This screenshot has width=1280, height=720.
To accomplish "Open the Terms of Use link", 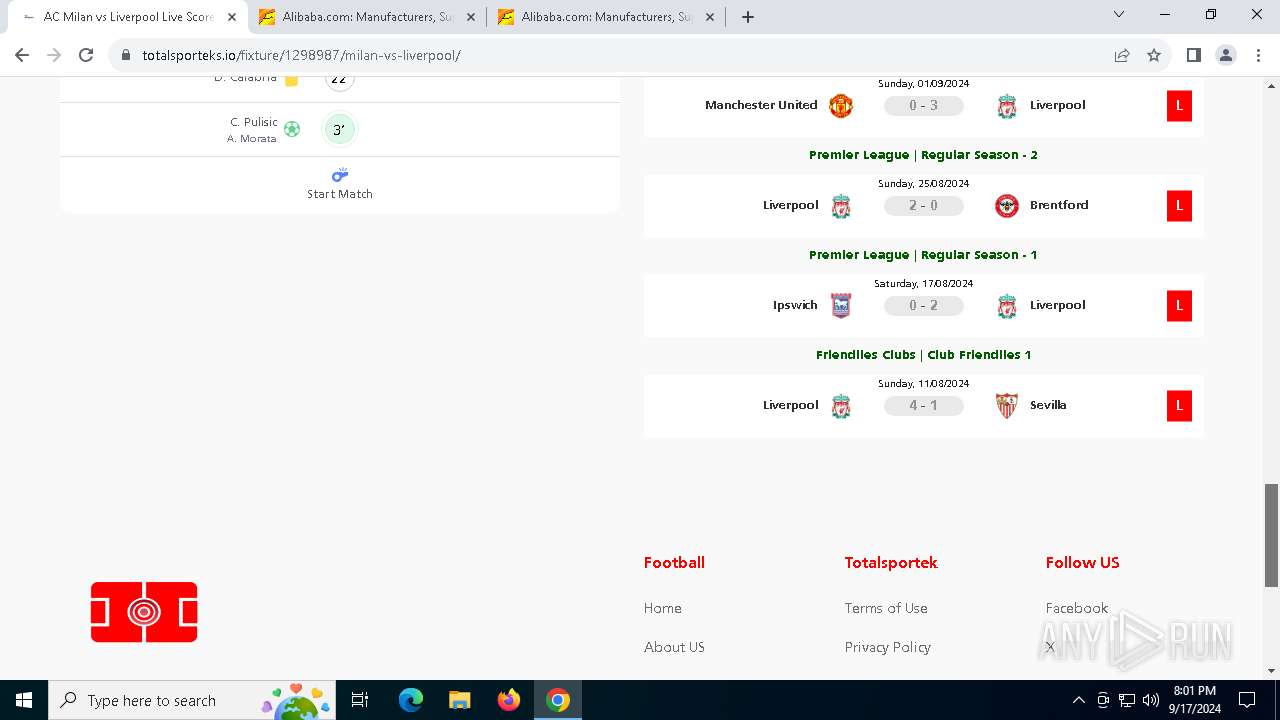I will 886,608.
